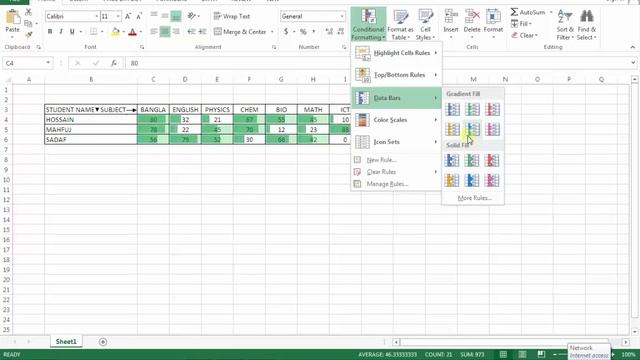Toggle Align Right
Screen dimensions: 640x360
point(176,31)
